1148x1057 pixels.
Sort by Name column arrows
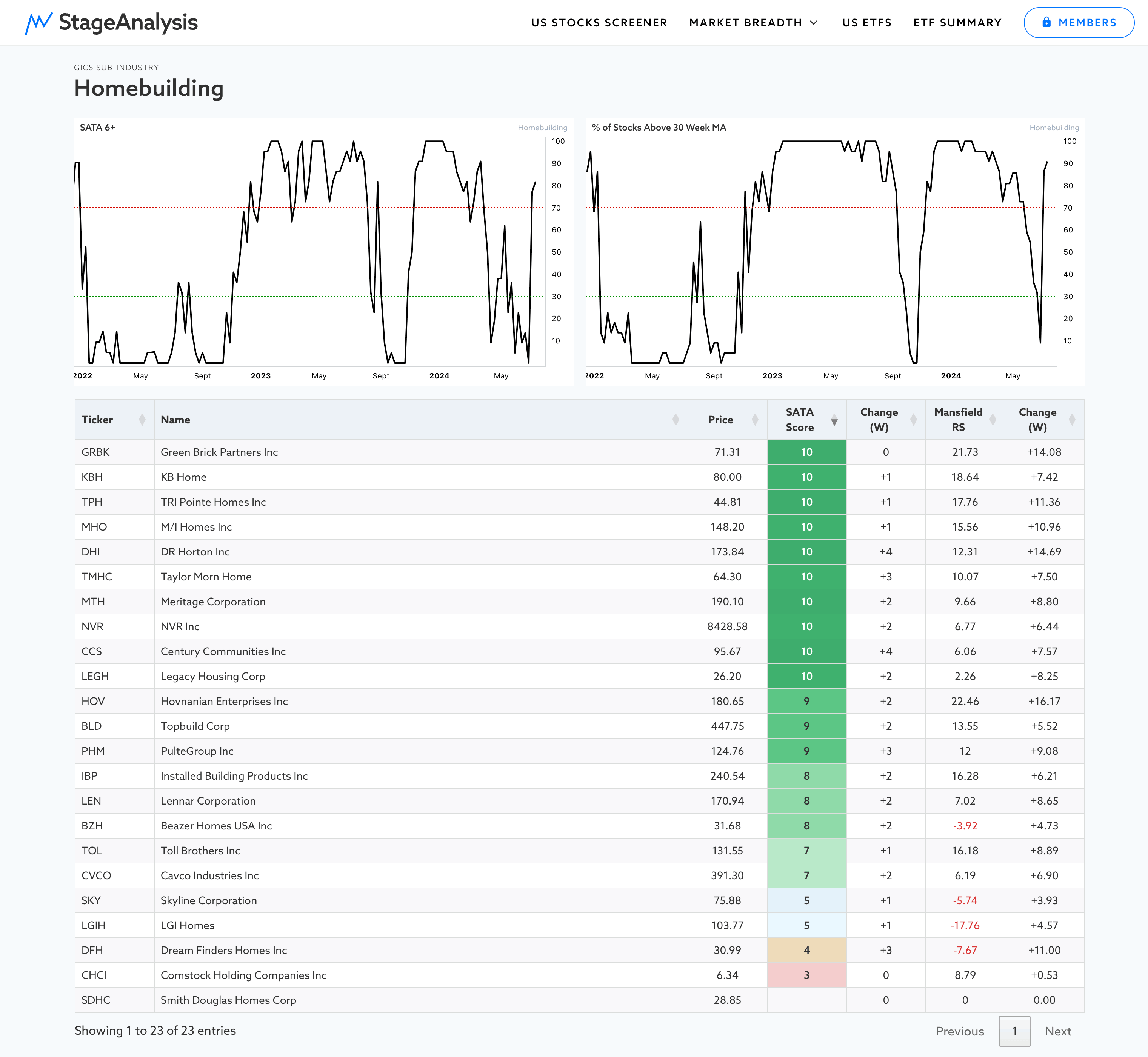pyautogui.click(x=676, y=420)
